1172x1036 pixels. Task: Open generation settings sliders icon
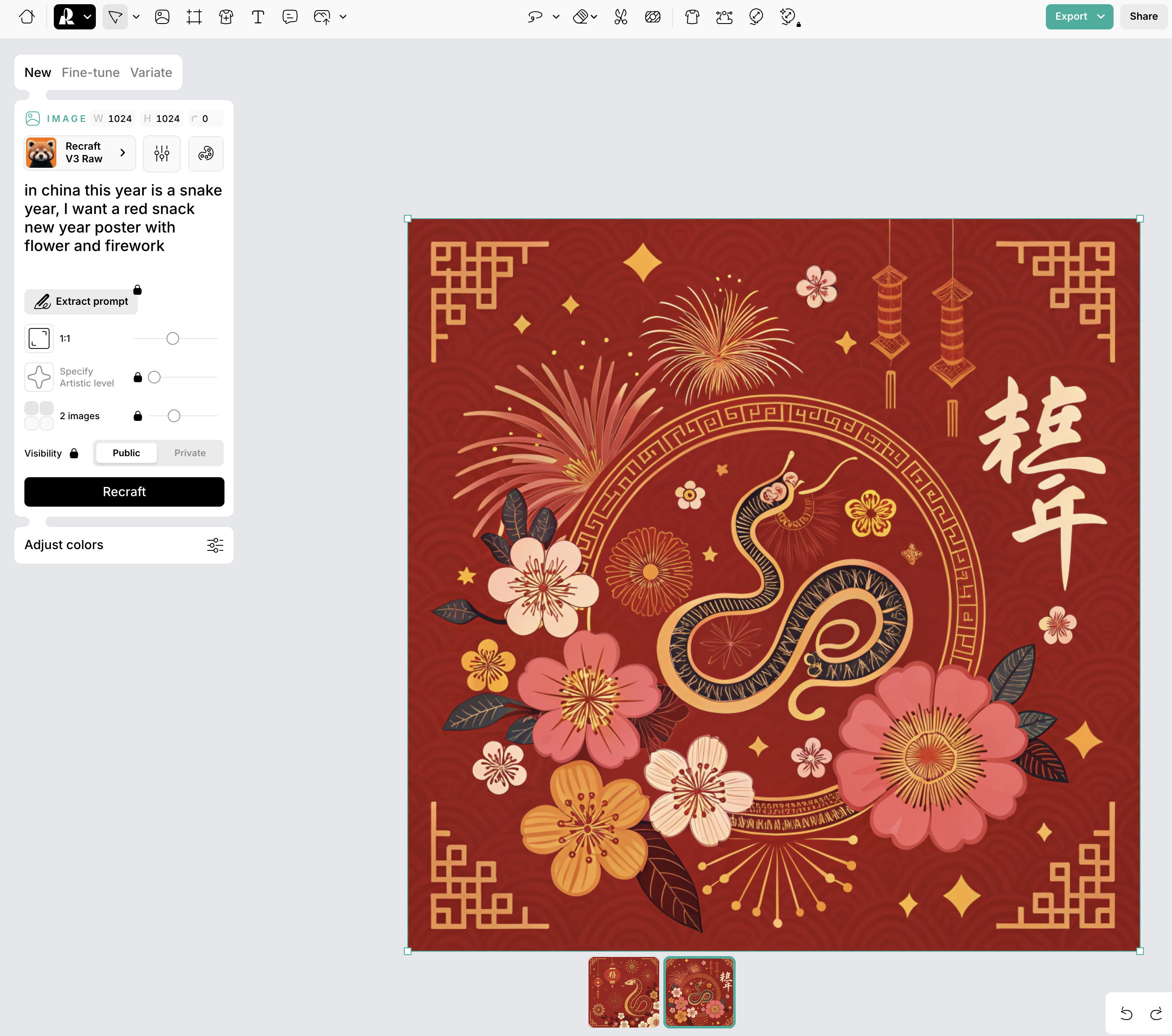[x=162, y=153]
